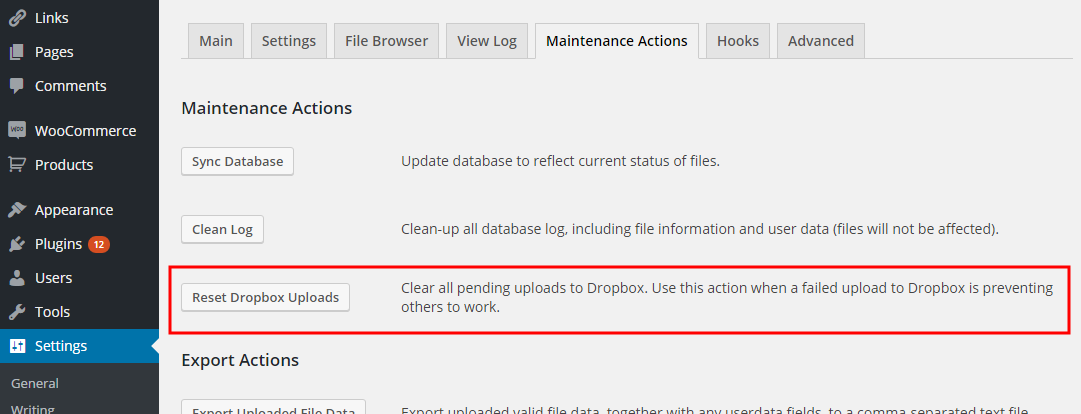Click the Links chain icon in sidebar

17,18
